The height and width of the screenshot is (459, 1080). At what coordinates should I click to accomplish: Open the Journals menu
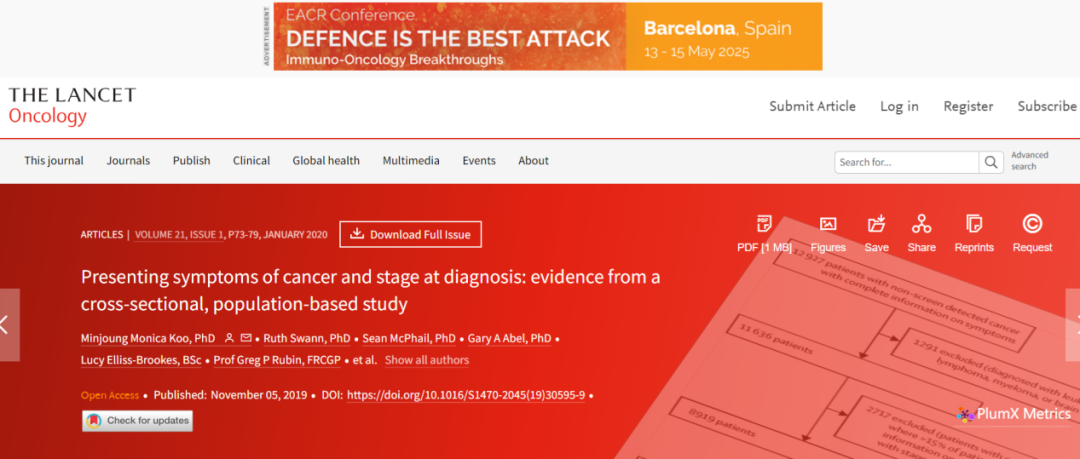128,161
